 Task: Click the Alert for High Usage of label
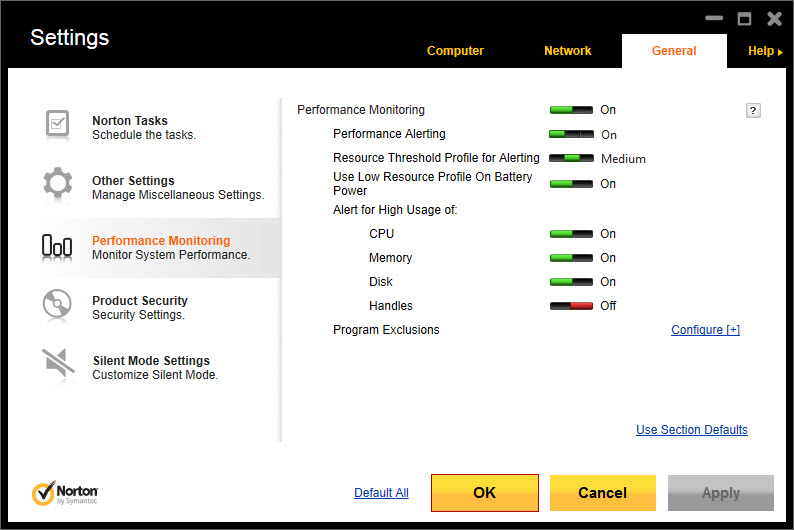[395, 210]
